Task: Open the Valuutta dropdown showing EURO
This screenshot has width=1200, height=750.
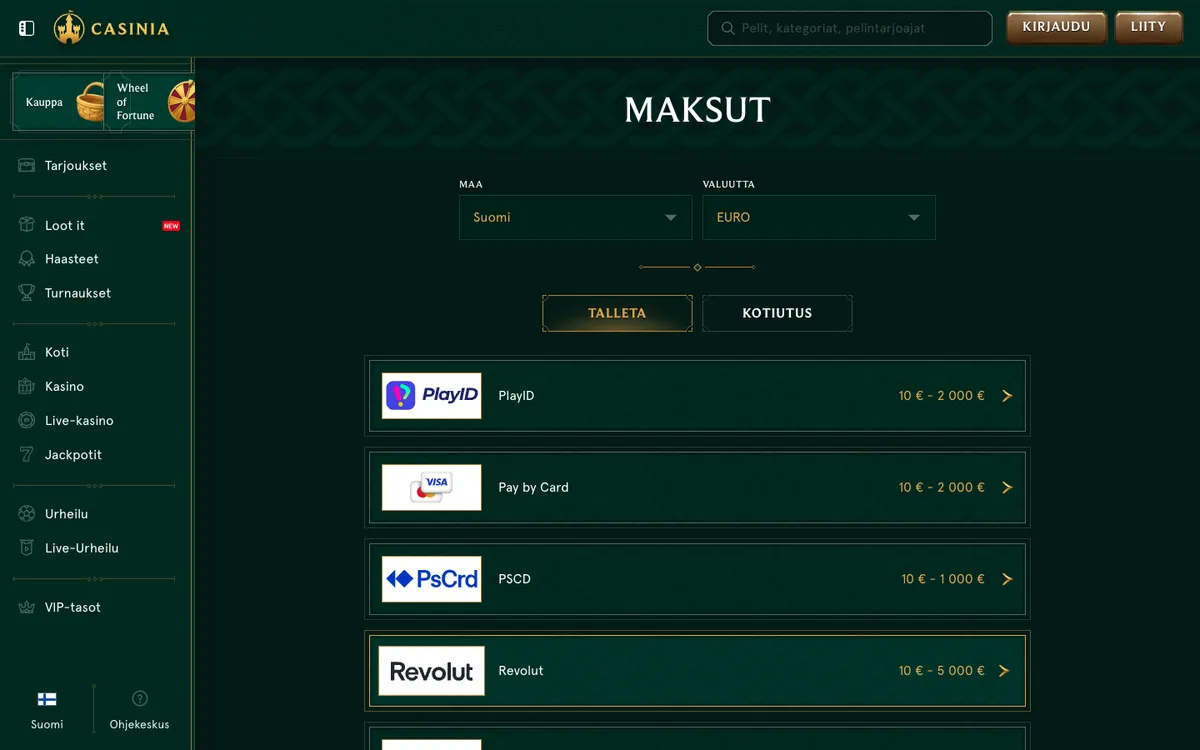Action: [x=819, y=217]
